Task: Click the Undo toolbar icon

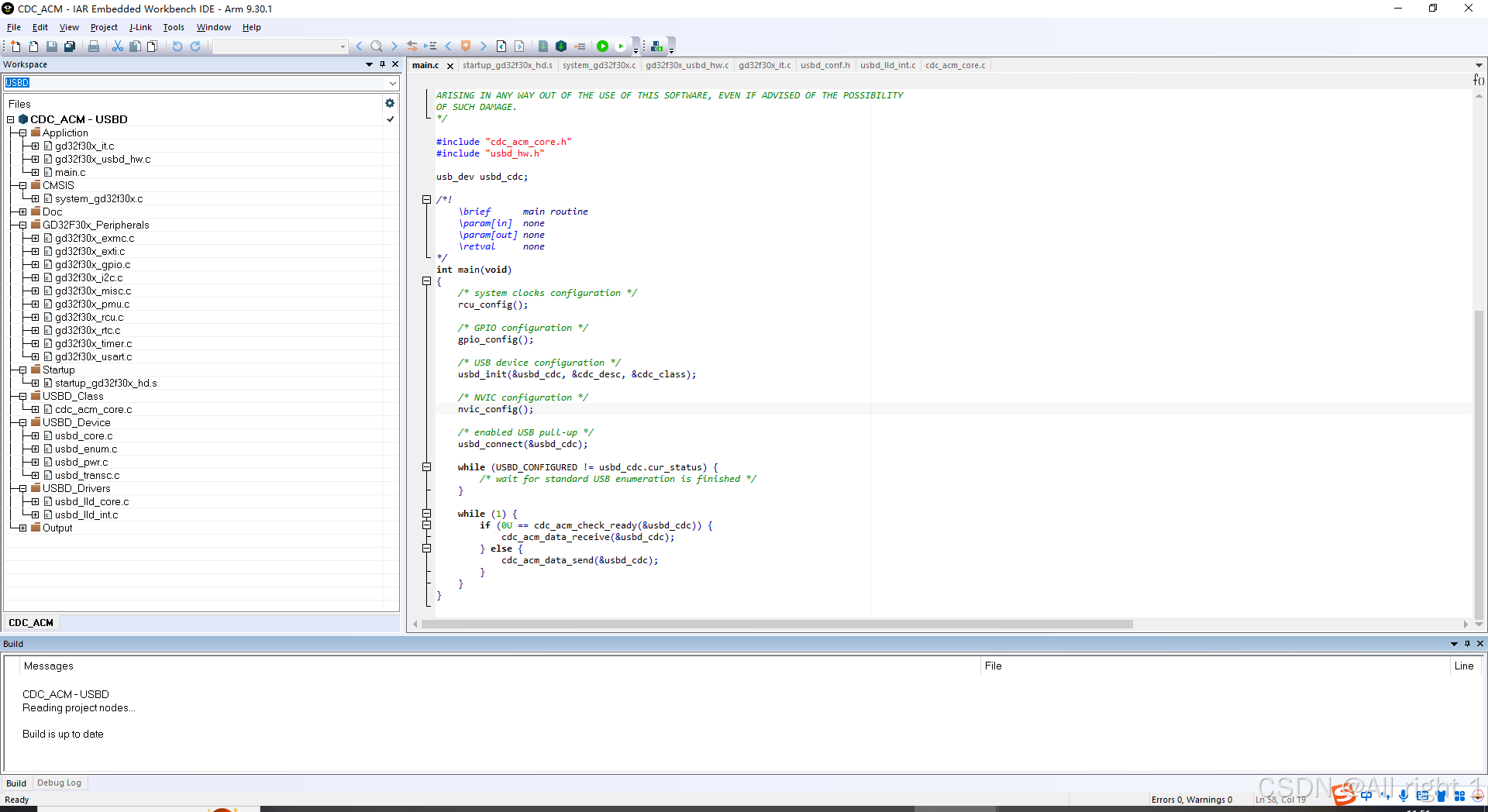Action: tap(177, 46)
